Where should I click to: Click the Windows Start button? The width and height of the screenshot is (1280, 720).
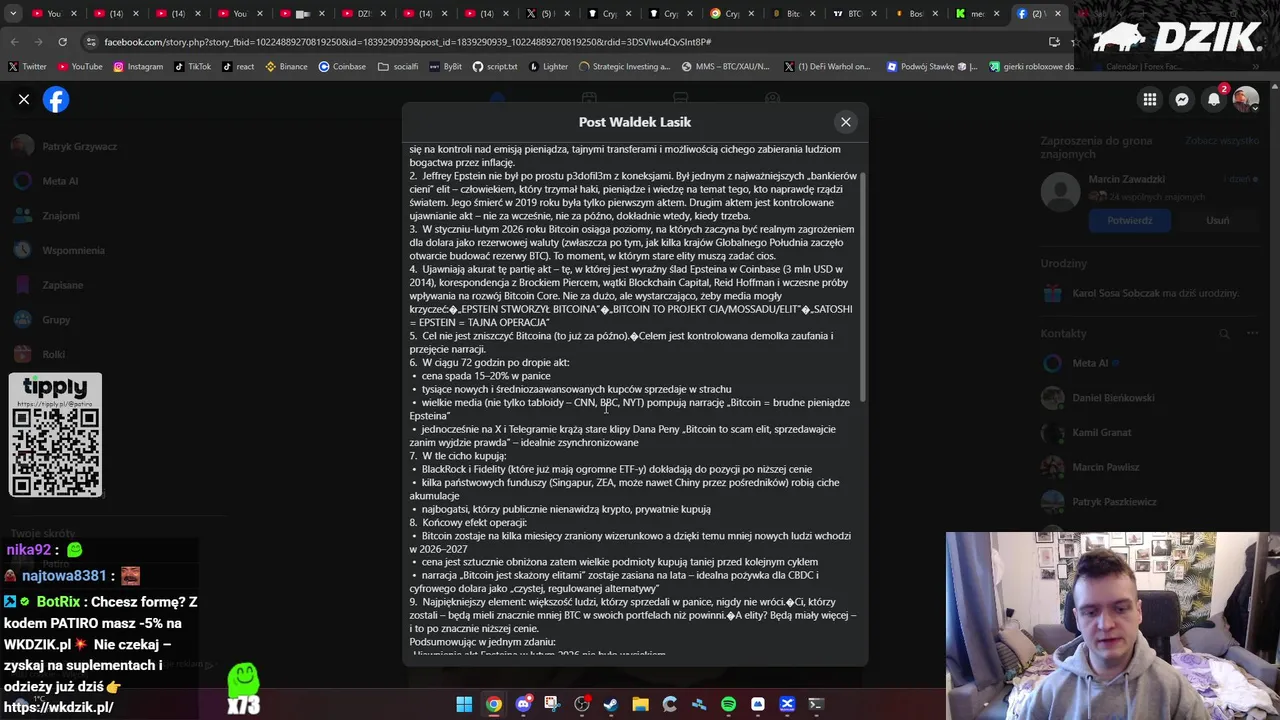[x=464, y=704]
